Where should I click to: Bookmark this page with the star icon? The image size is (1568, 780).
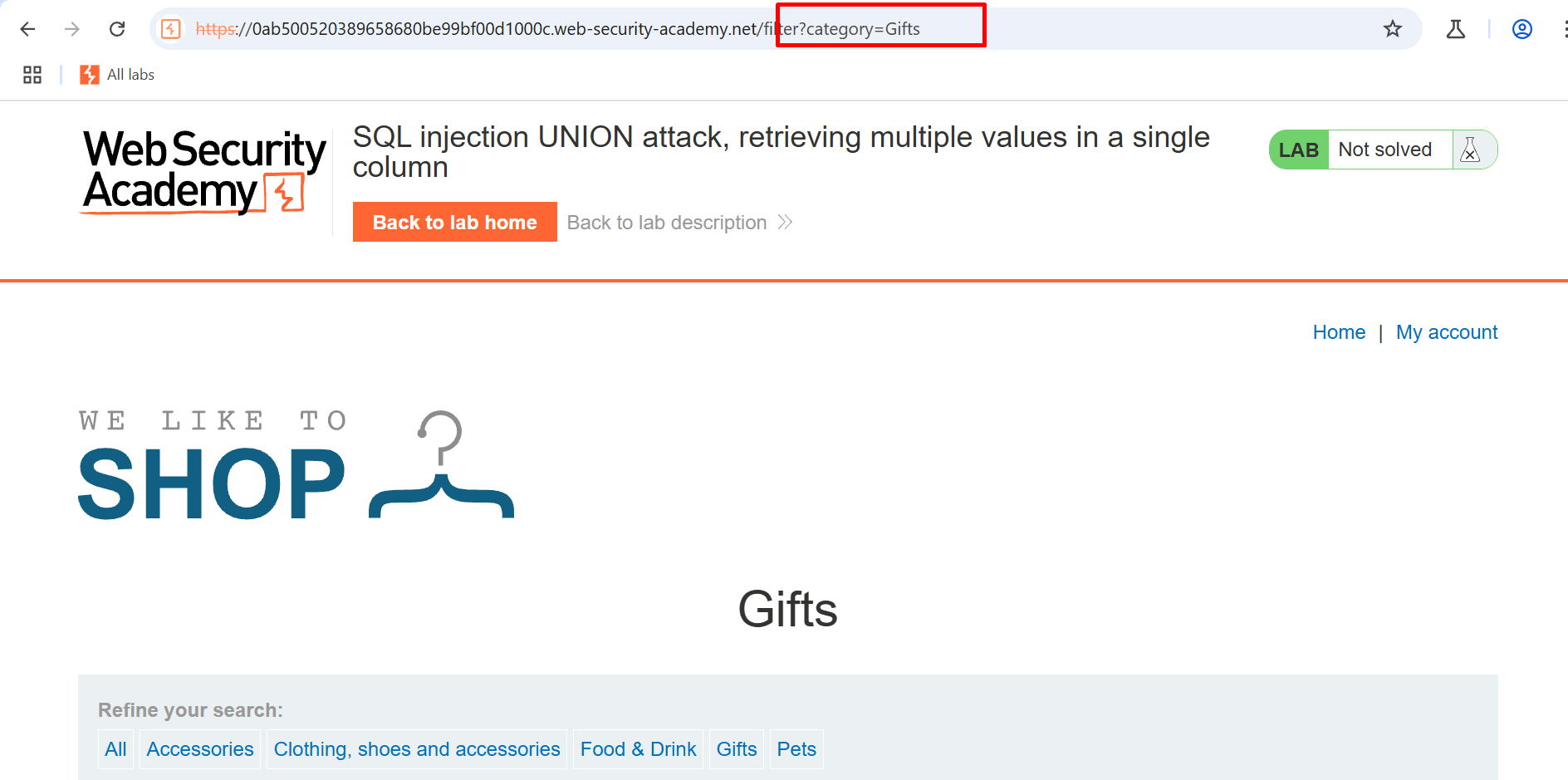pyautogui.click(x=1392, y=29)
